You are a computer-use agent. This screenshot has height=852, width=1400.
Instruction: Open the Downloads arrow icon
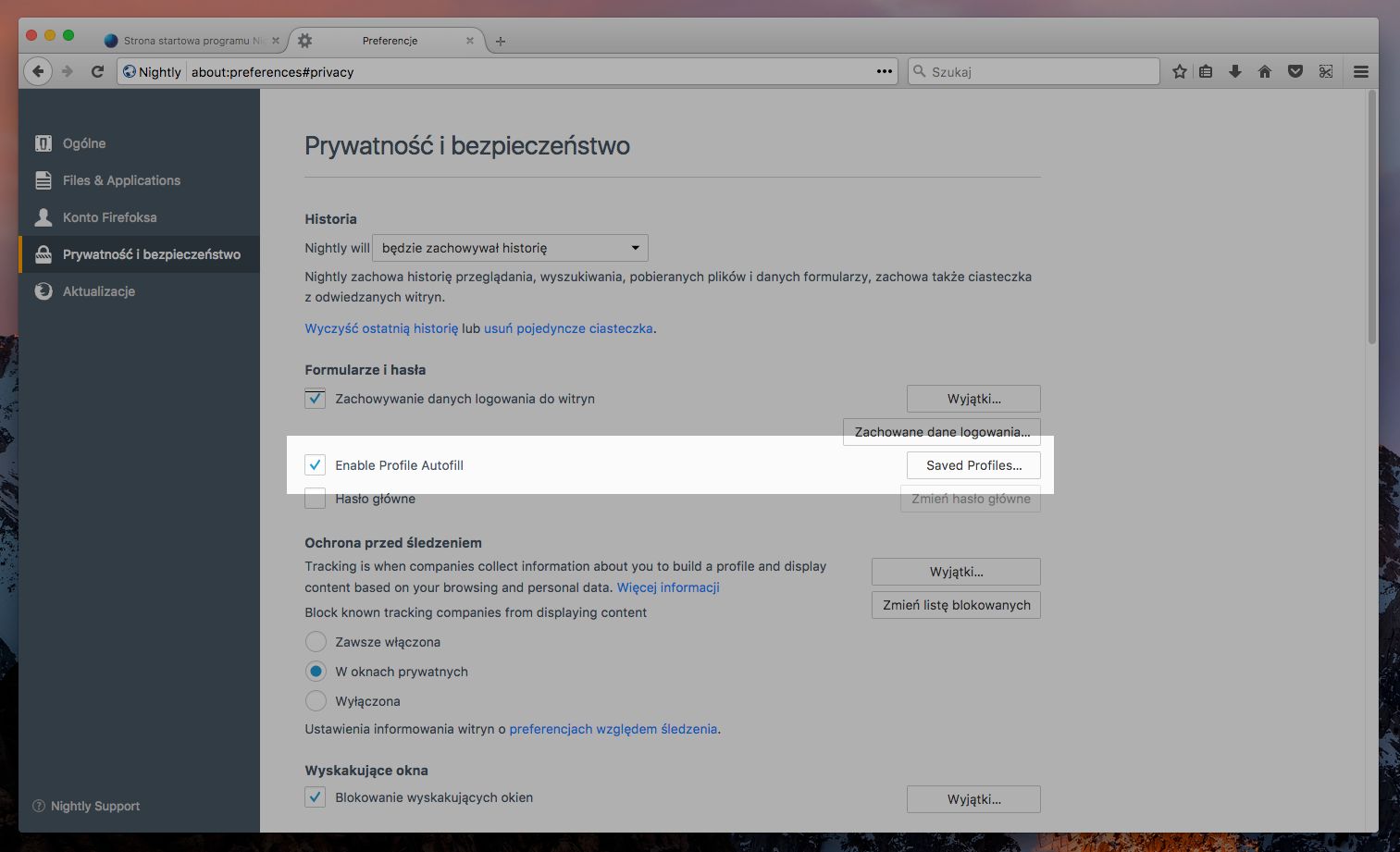[x=1235, y=71]
